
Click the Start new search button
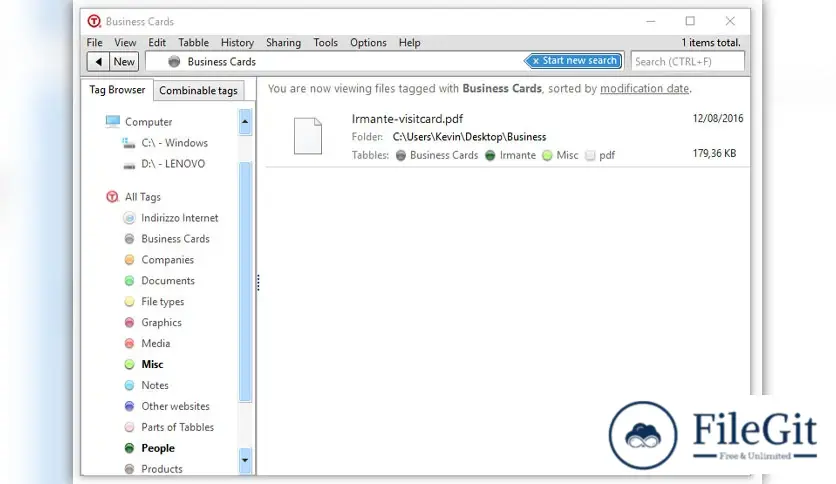(x=574, y=61)
